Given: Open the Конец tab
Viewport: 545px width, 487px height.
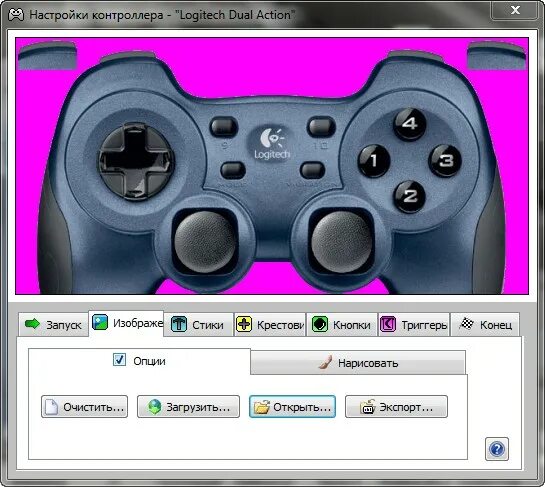Looking at the screenshot, I should 486,325.
